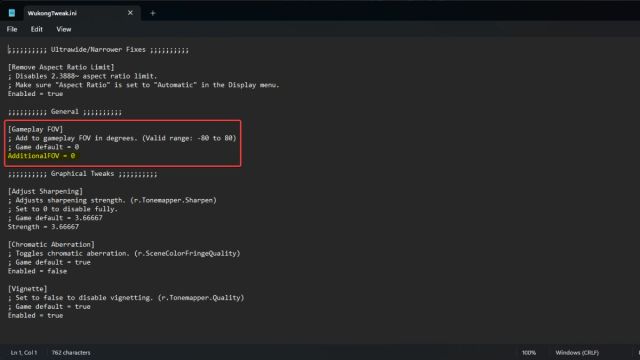Click the Windows (CRLF) line ending indicator
Screen dimensions: 640x360
click(577, 353)
